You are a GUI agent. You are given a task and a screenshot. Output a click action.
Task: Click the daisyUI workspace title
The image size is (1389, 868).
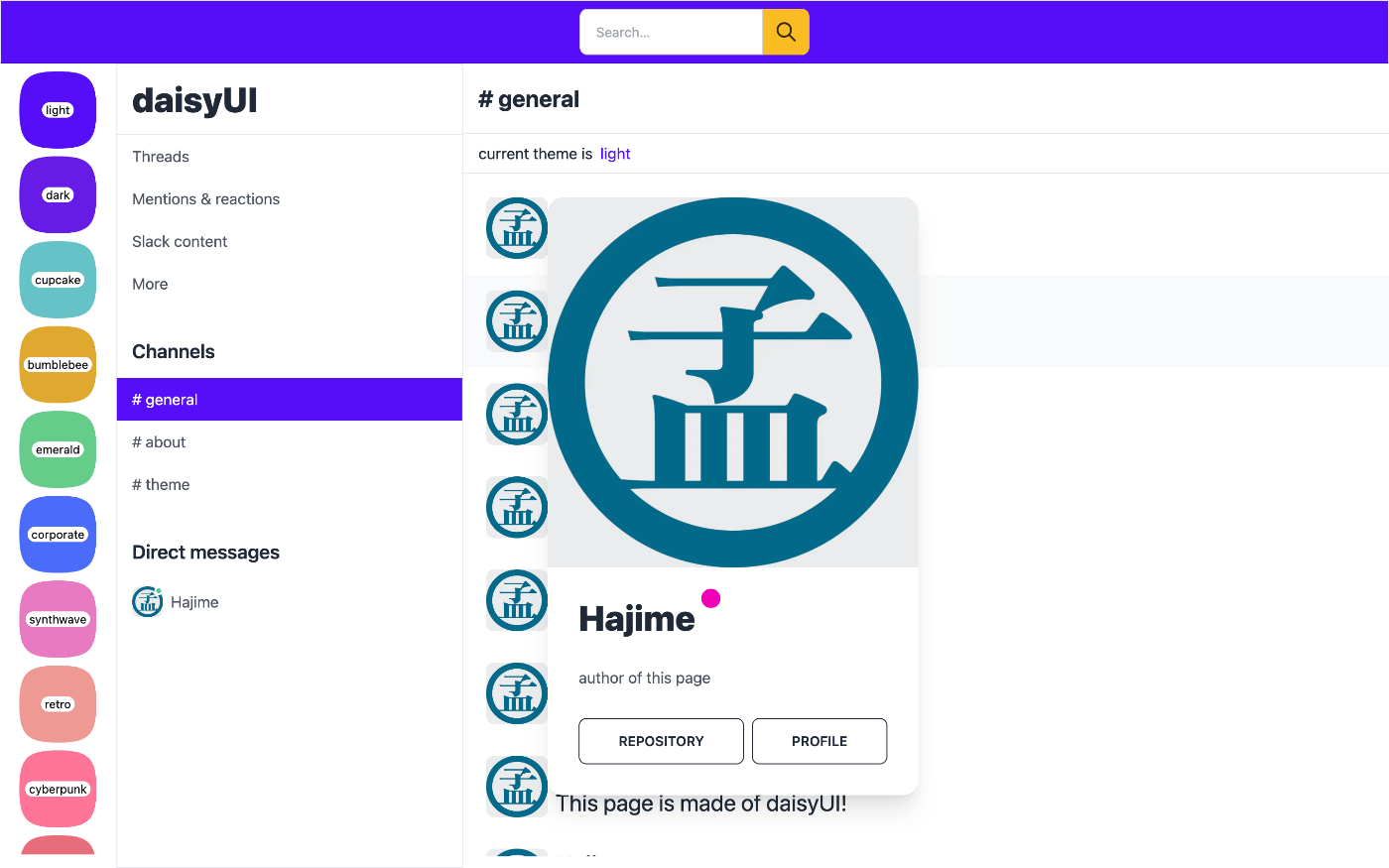(x=194, y=100)
